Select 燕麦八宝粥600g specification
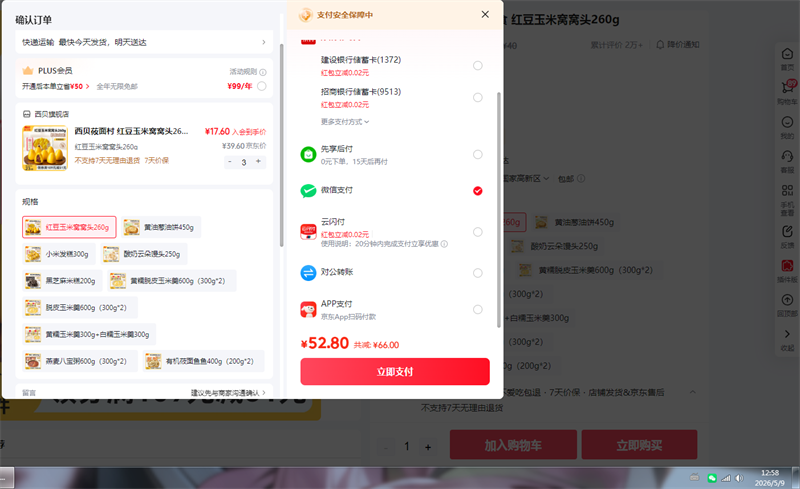This screenshot has height=489, width=800. tap(80, 361)
